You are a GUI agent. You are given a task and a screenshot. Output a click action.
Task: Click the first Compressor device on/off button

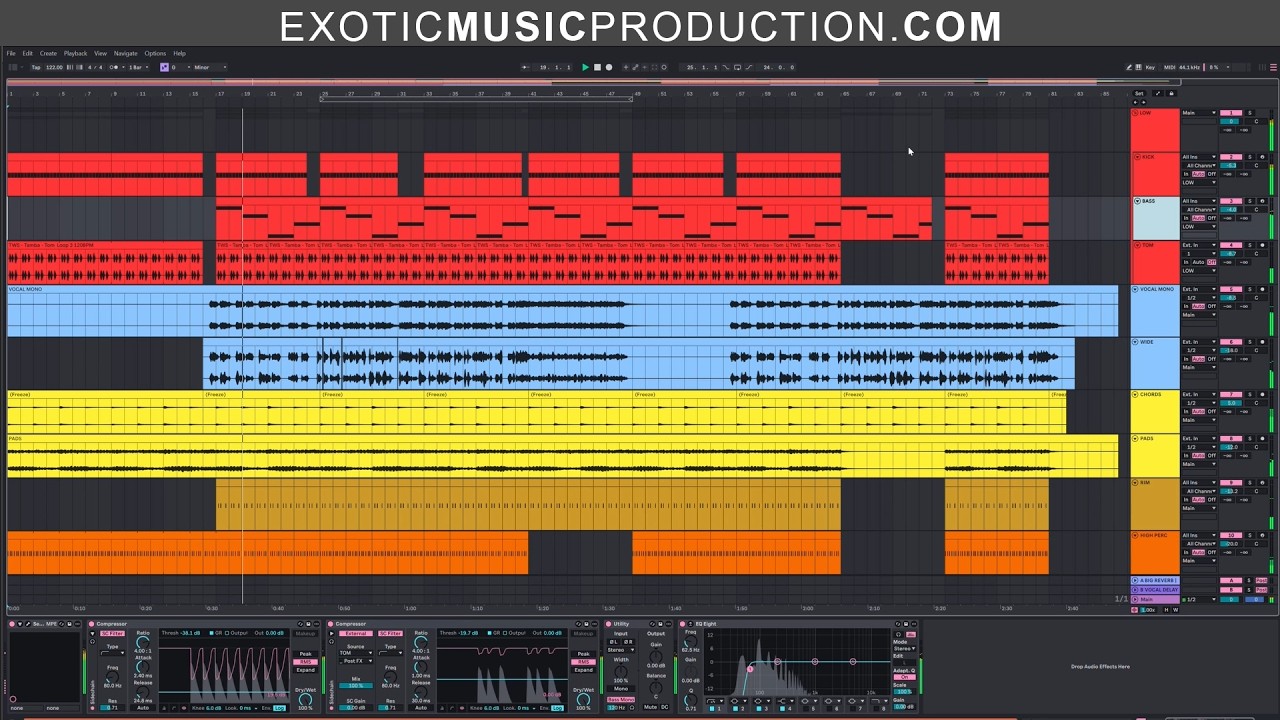(91, 623)
